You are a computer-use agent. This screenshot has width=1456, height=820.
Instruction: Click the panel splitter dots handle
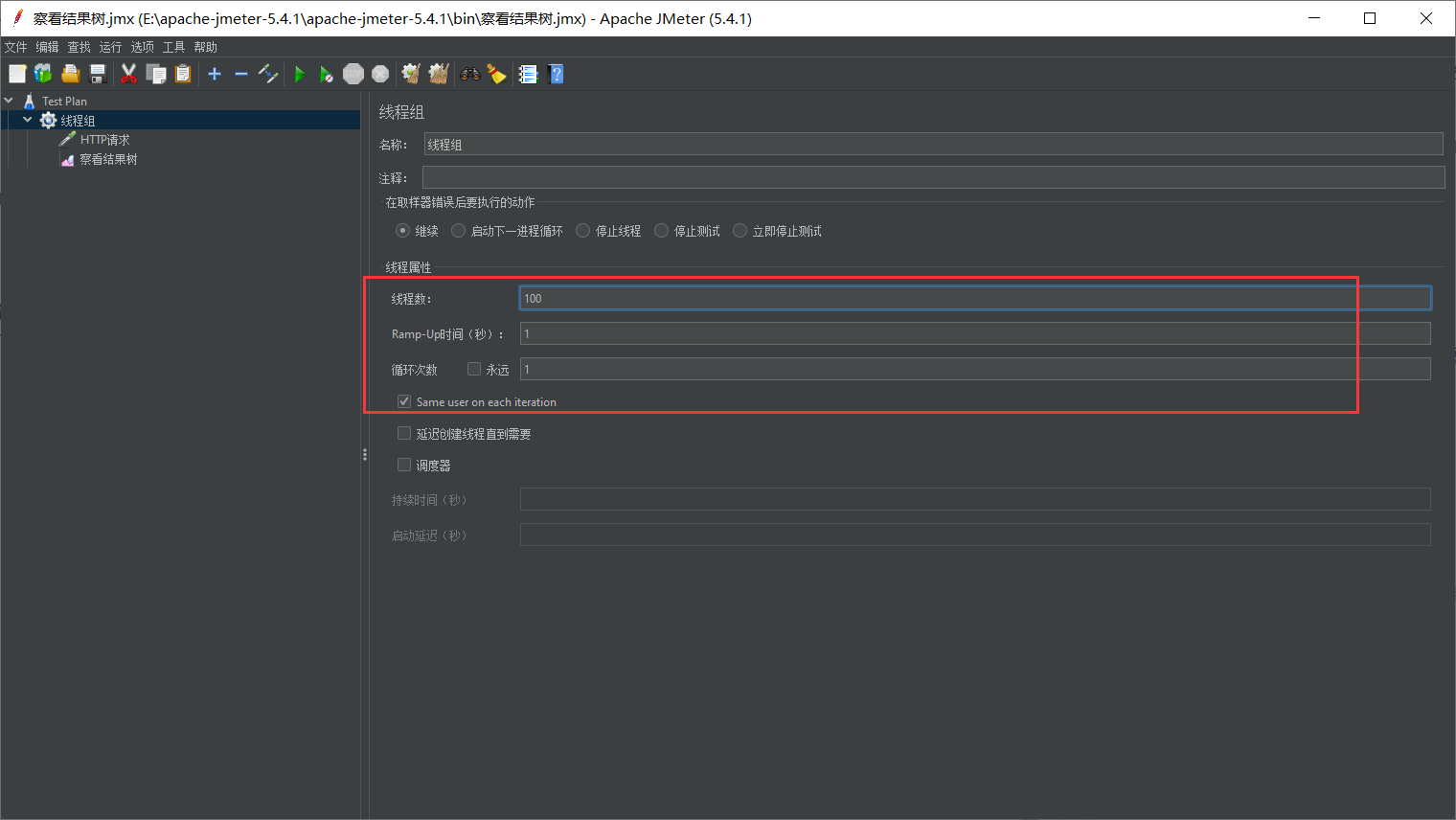click(365, 455)
